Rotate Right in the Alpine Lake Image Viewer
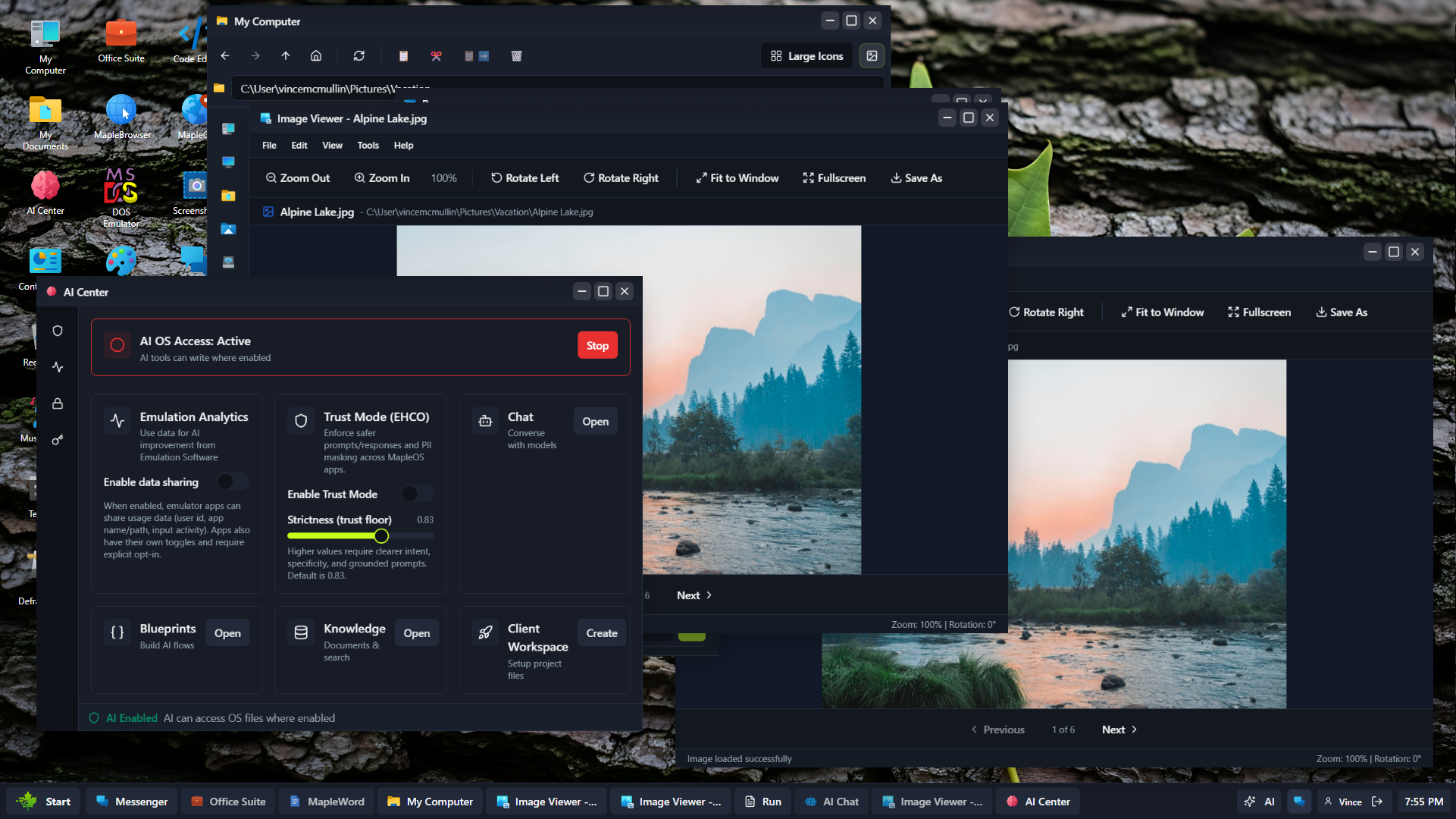The image size is (1456, 819). coord(621,177)
